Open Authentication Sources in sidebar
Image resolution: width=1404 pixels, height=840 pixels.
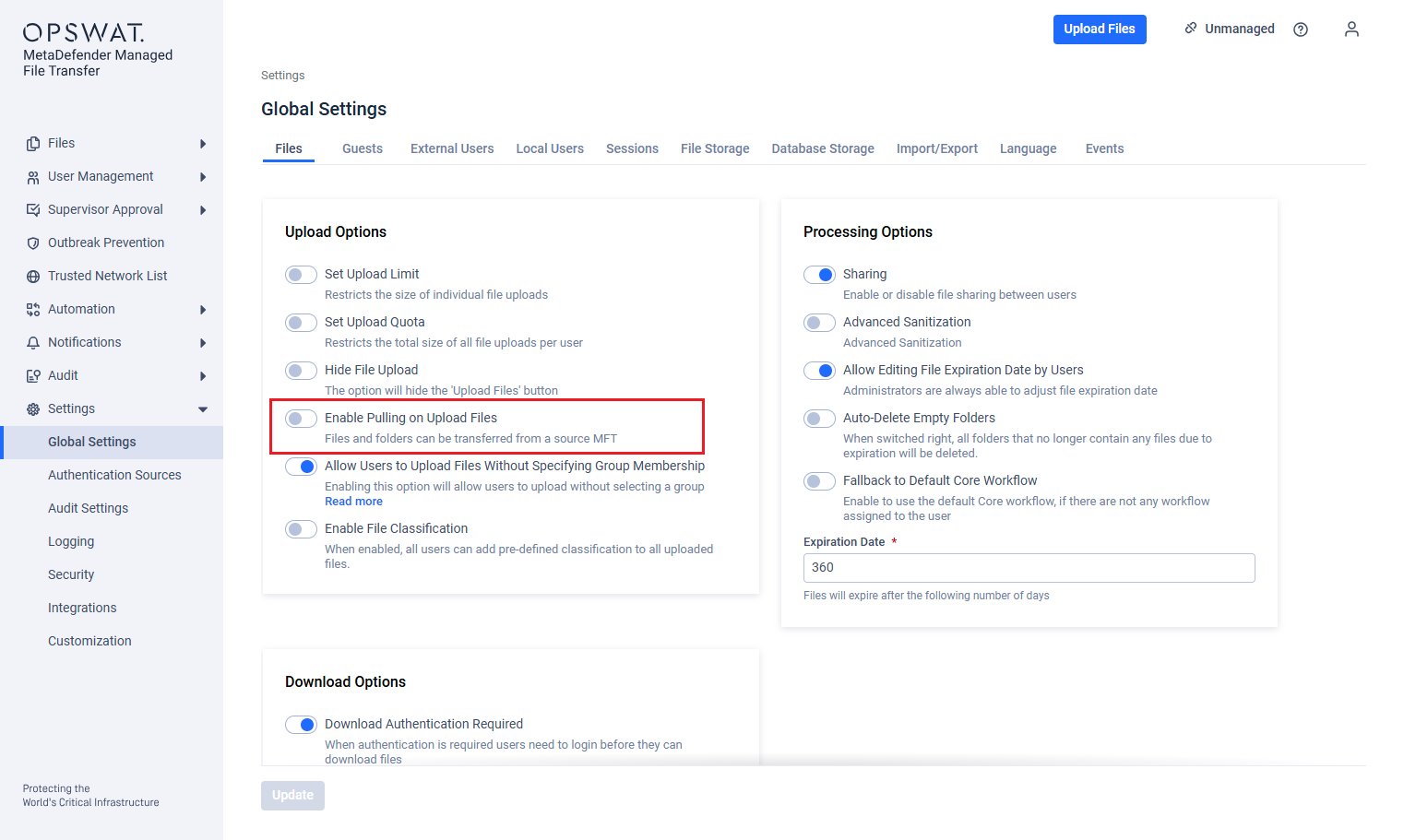[x=114, y=475]
